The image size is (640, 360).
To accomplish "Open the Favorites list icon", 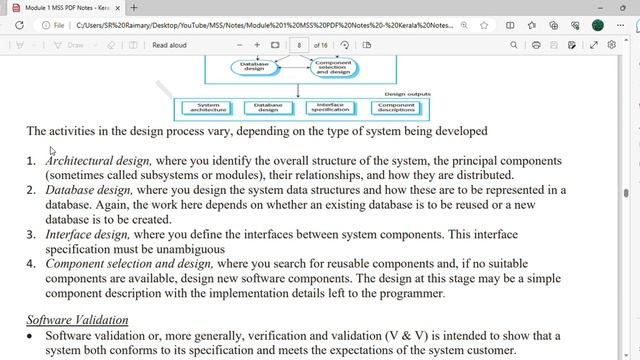I will [x=531, y=25].
